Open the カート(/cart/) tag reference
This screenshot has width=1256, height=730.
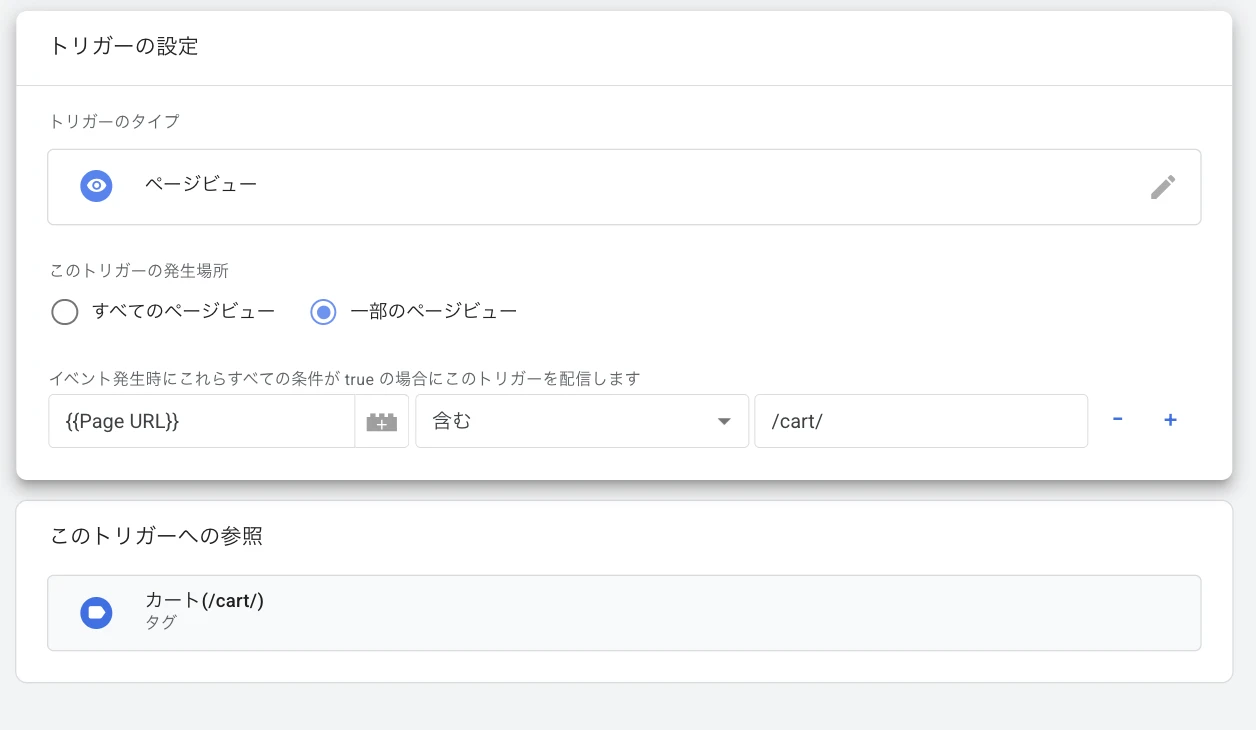624,612
